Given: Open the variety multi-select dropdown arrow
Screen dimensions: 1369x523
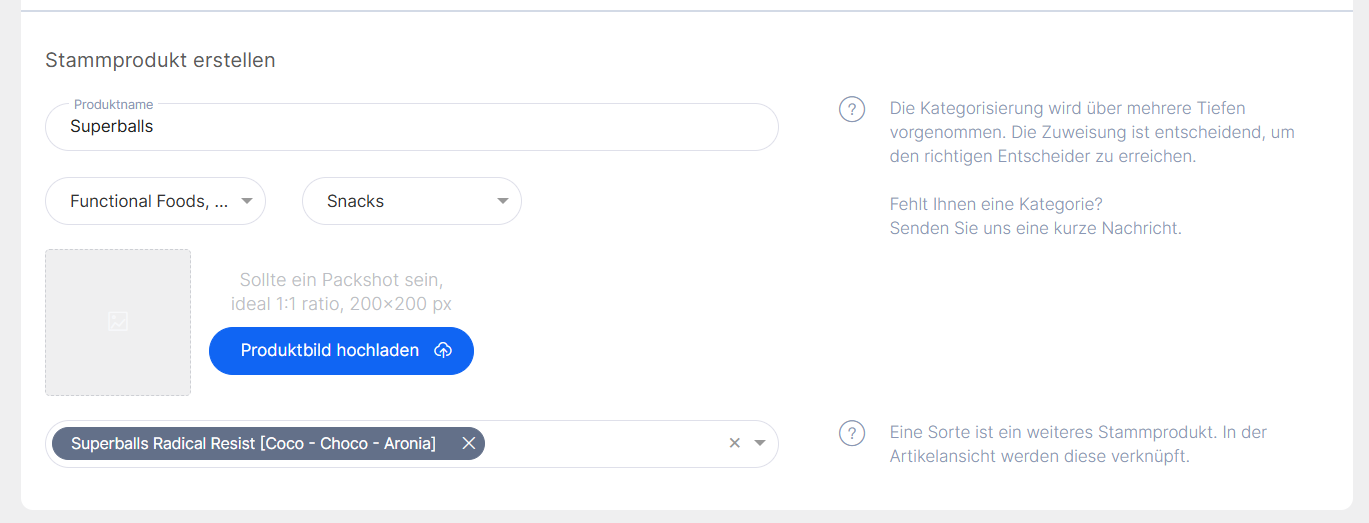Looking at the screenshot, I should click(760, 443).
